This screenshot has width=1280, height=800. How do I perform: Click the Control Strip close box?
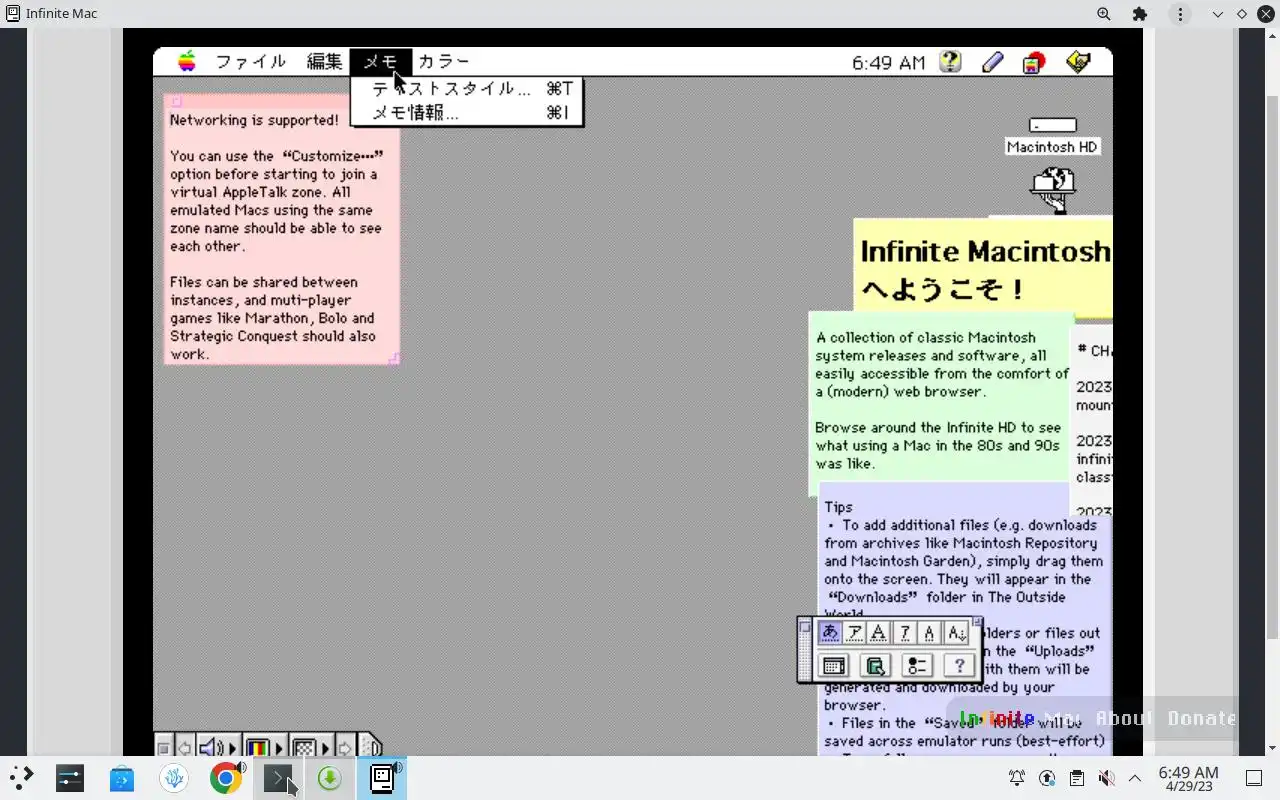164,748
